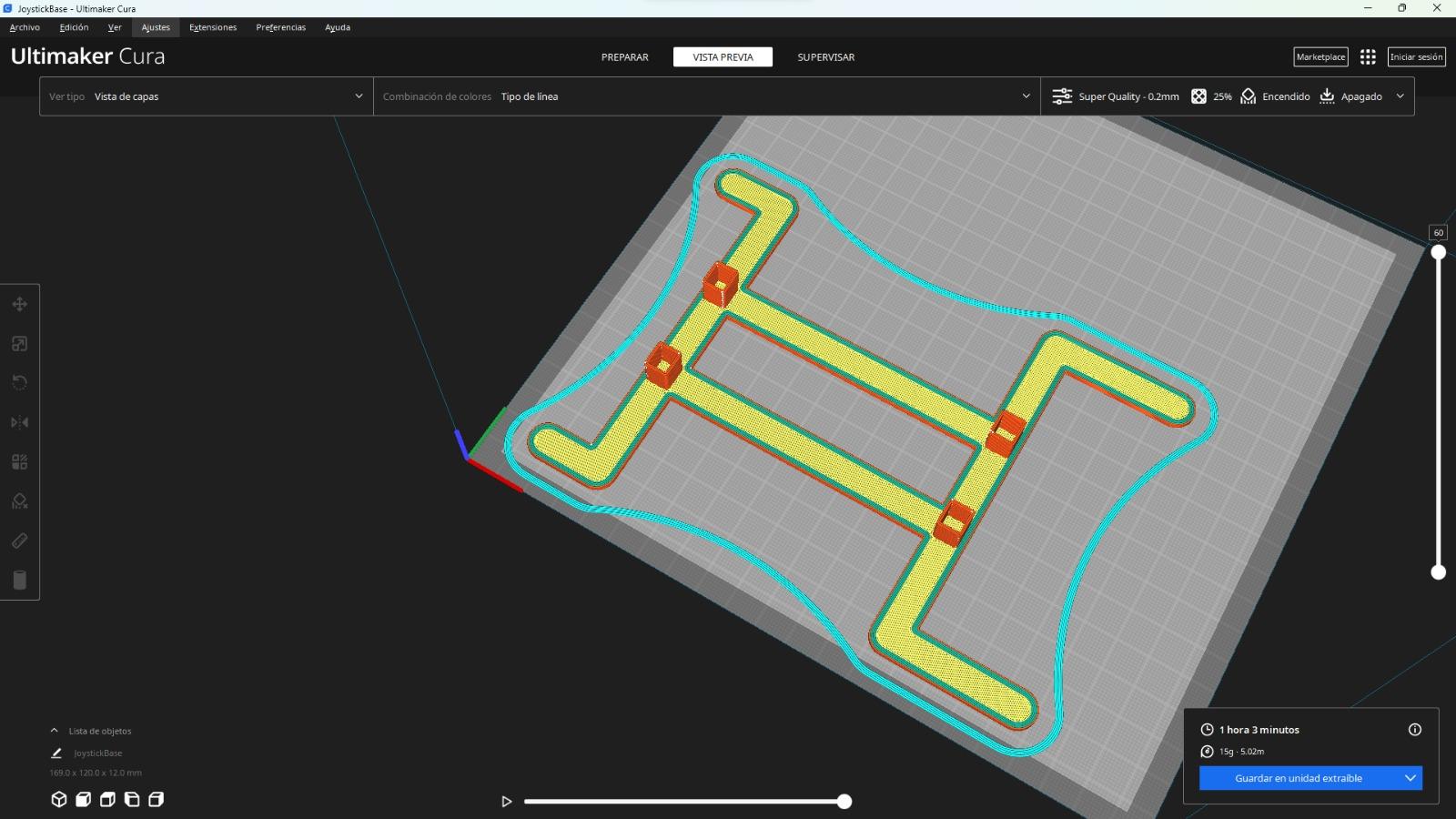The height and width of the screenshot is (819, 1456).
Task: Open save options dropdown arrow
Action: pos(1410,778)
